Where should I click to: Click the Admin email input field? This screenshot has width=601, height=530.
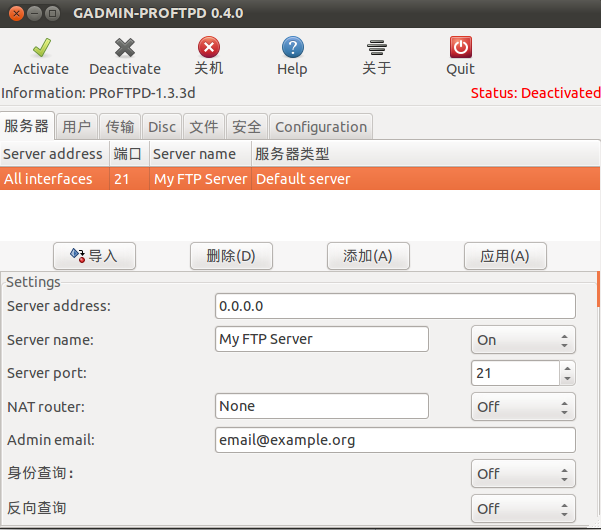pos(395,440)
